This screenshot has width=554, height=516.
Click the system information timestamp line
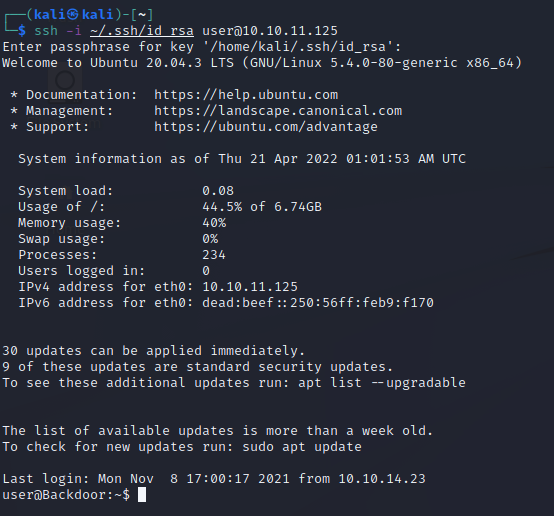point(242,159)
